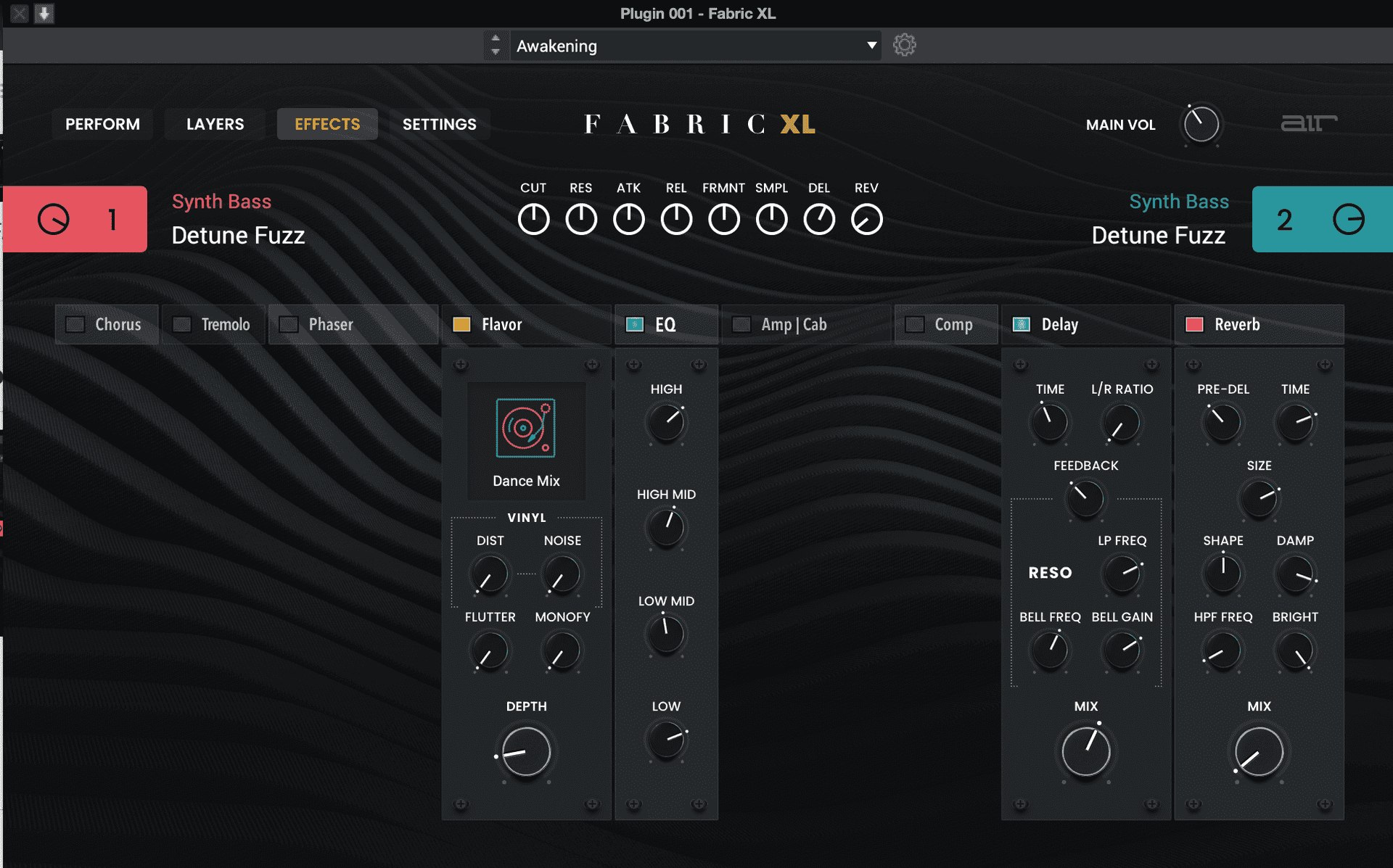
Task: Expand the Phaser effect panel
Action: pos(331,324)
